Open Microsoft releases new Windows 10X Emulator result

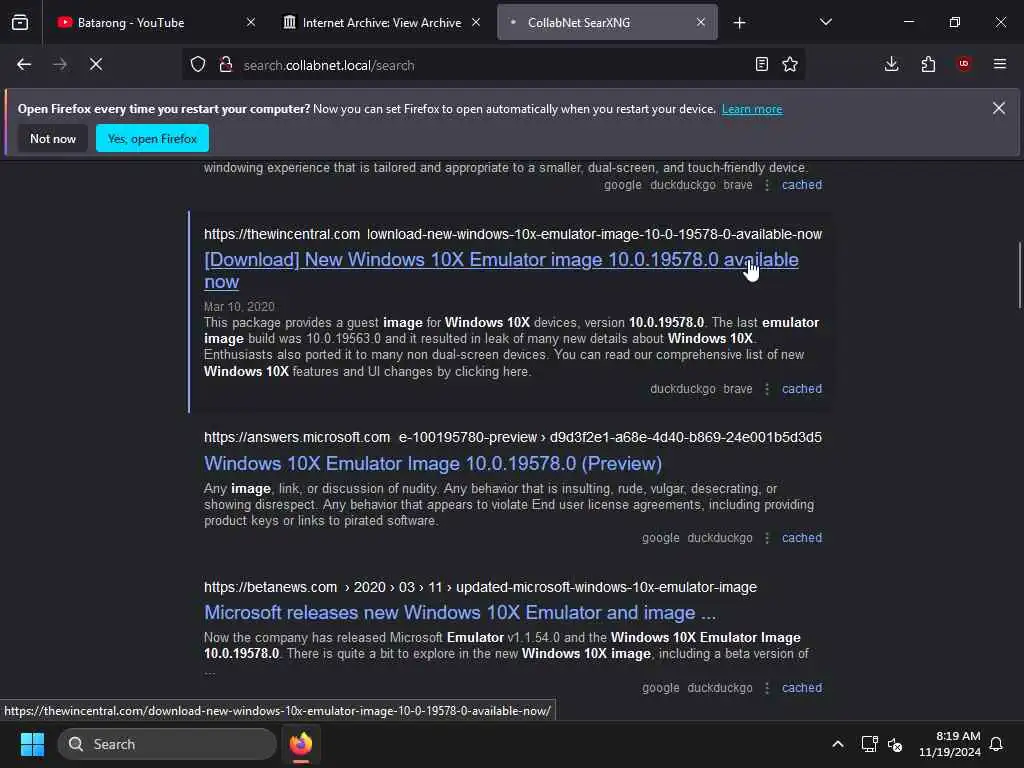tap(460, 613)
